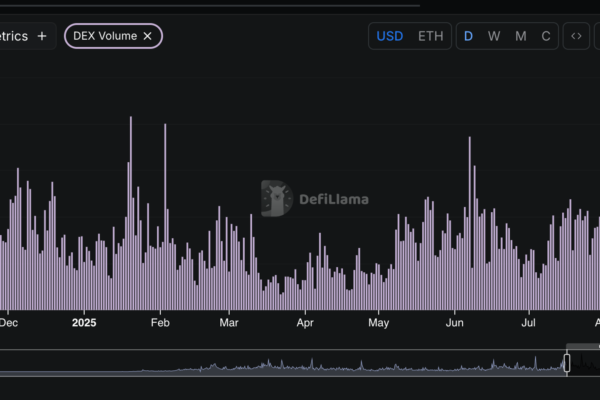The image size is (600, 400).
Task: Remove the DEX Volume chip via X
Action: (x=148, y=36)
